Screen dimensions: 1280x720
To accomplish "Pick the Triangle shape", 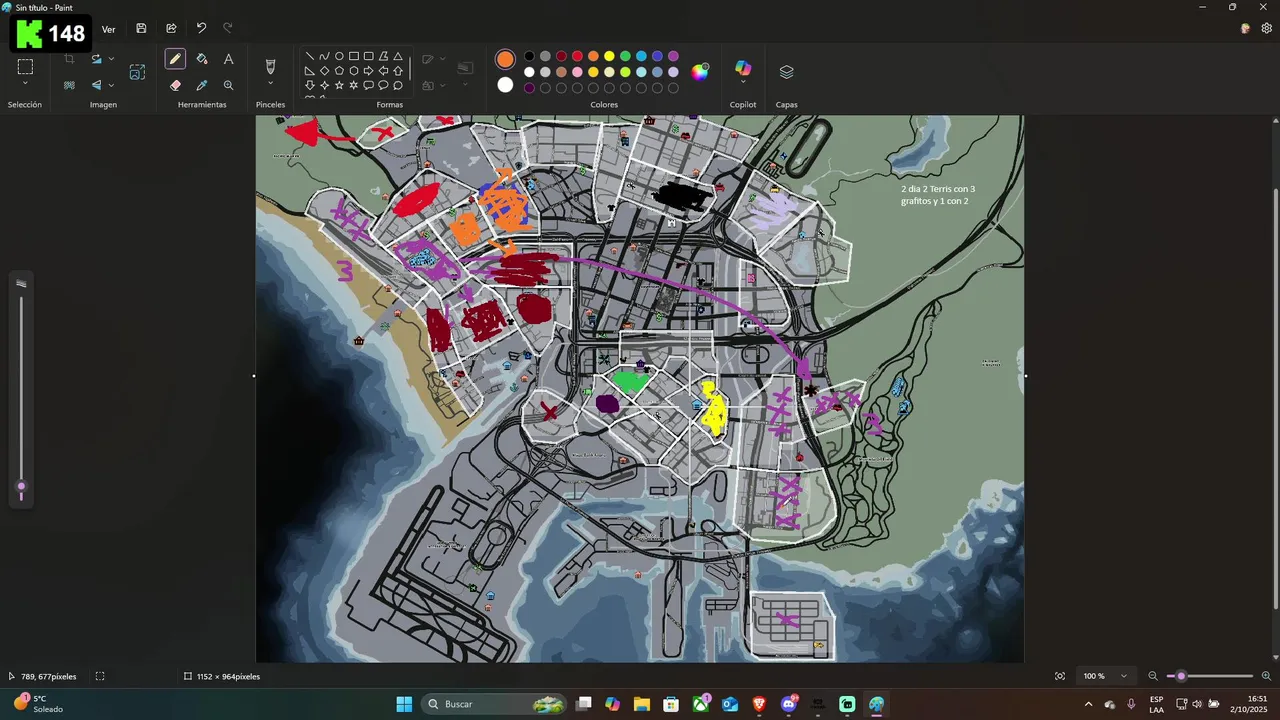I will pyautogui.click(x=398, y=56).
